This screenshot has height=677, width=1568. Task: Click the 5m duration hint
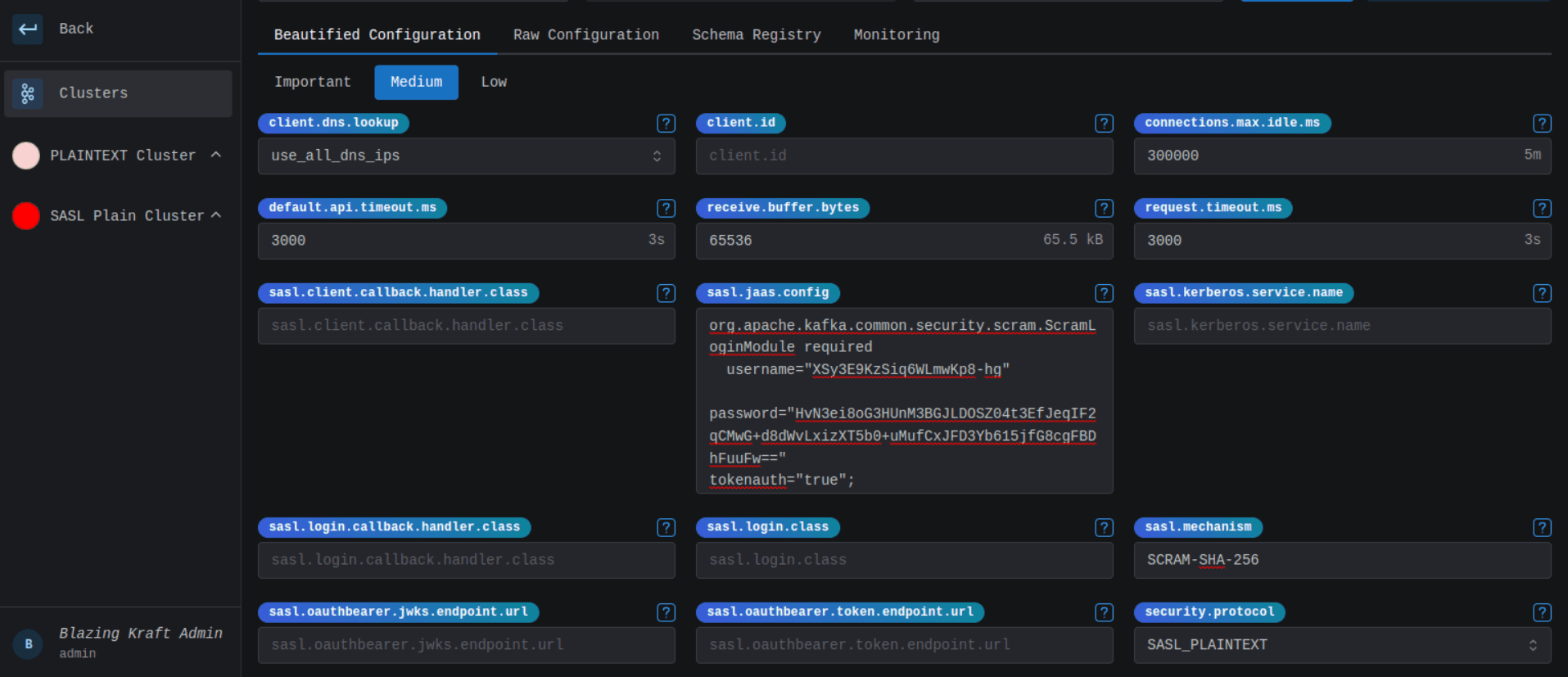pos(1533,155)
